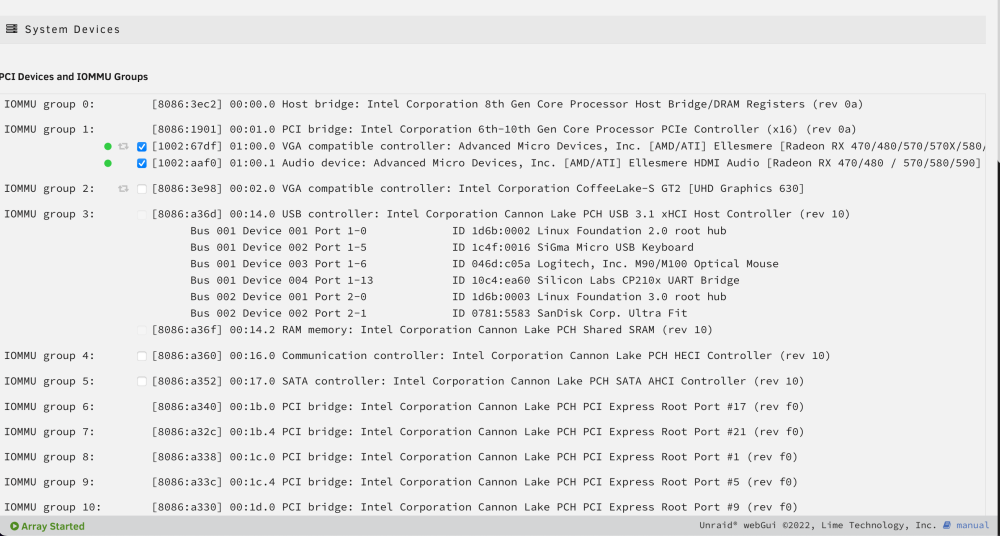Click the greyed USB 3.1 xHCI controller checkbox

click(142, 214)
